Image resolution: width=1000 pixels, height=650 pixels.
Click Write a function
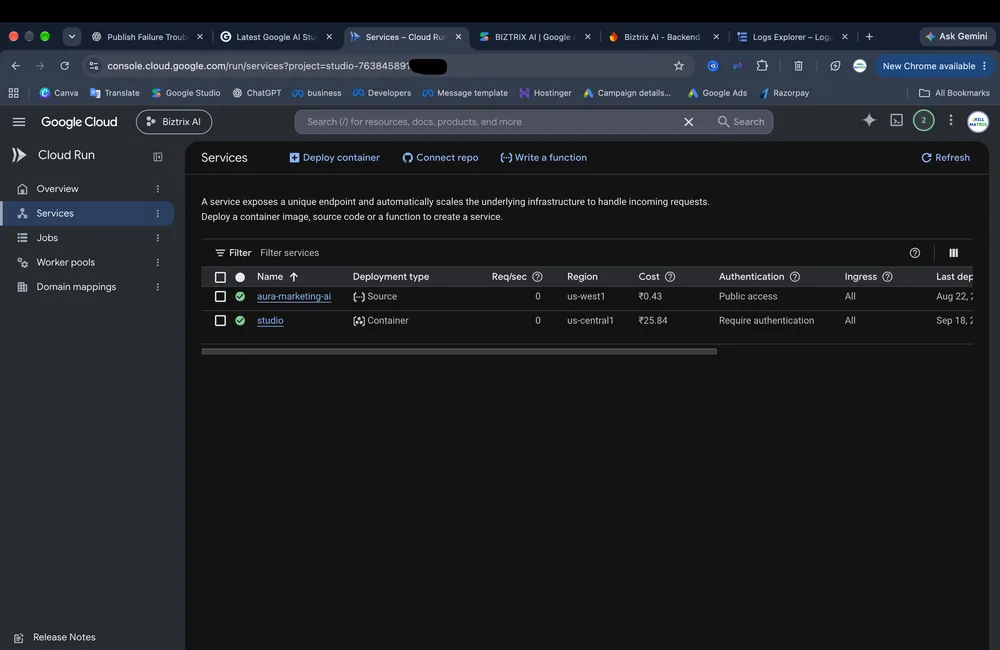pyautogui.click(x=543, y=158)
